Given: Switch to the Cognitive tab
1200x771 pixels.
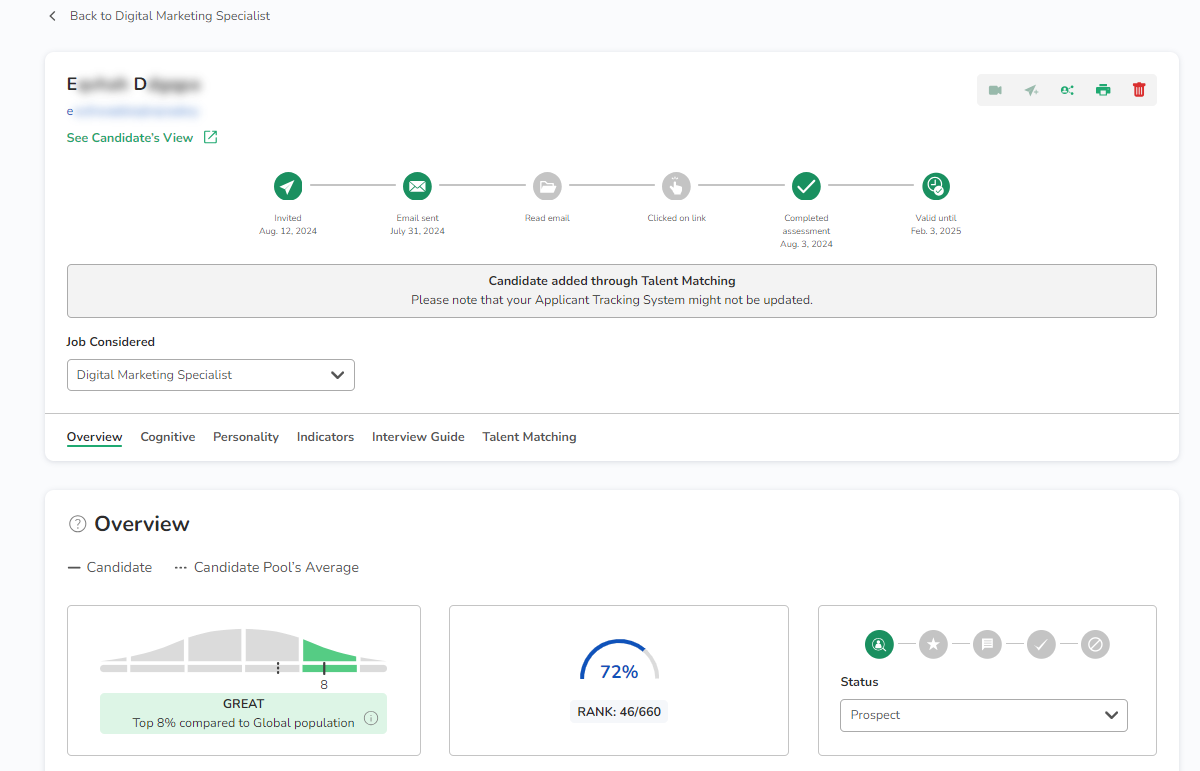Looking at the screenshot, I should [x=167, y=437].
